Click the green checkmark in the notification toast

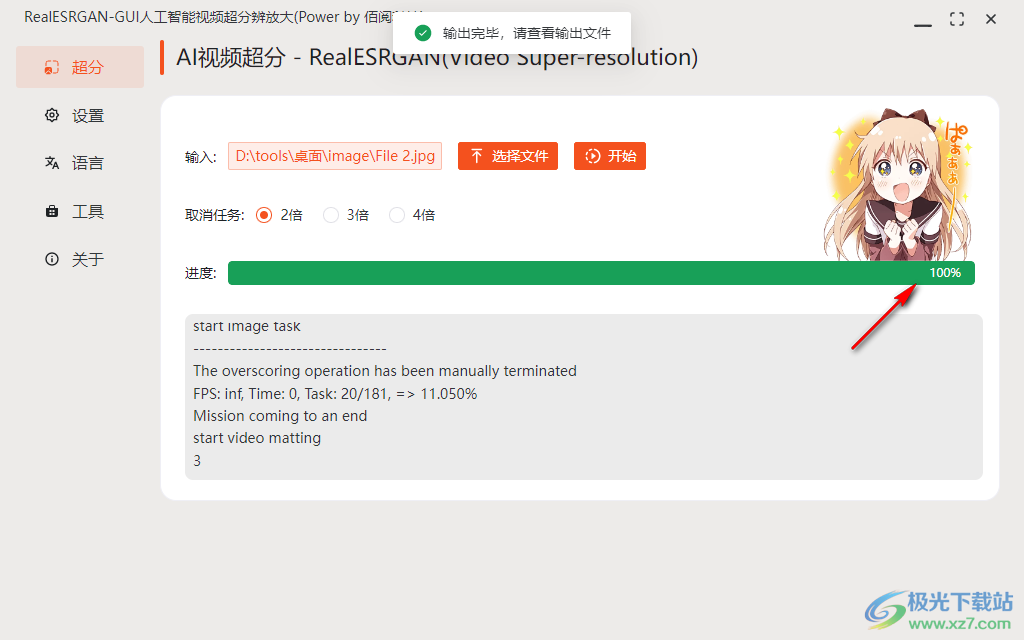[x=422, y=31]
